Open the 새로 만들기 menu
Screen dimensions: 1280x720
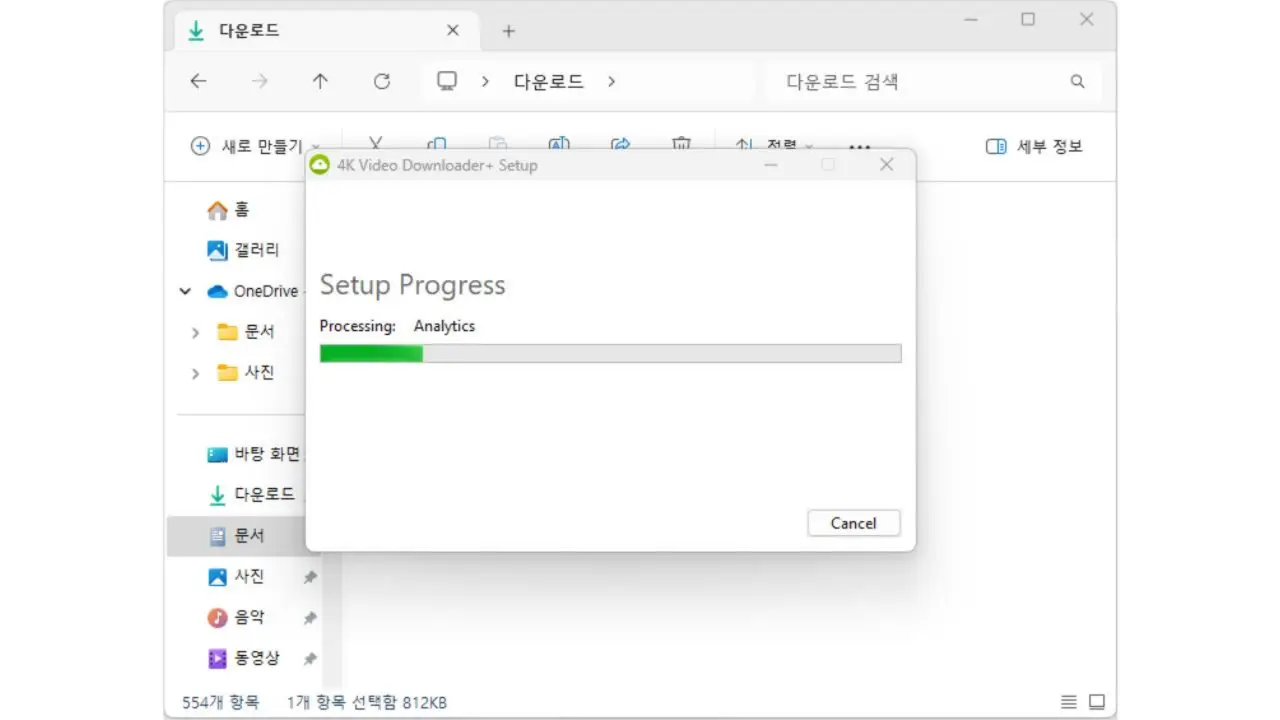pyautogui.click(x=256, y=146)
